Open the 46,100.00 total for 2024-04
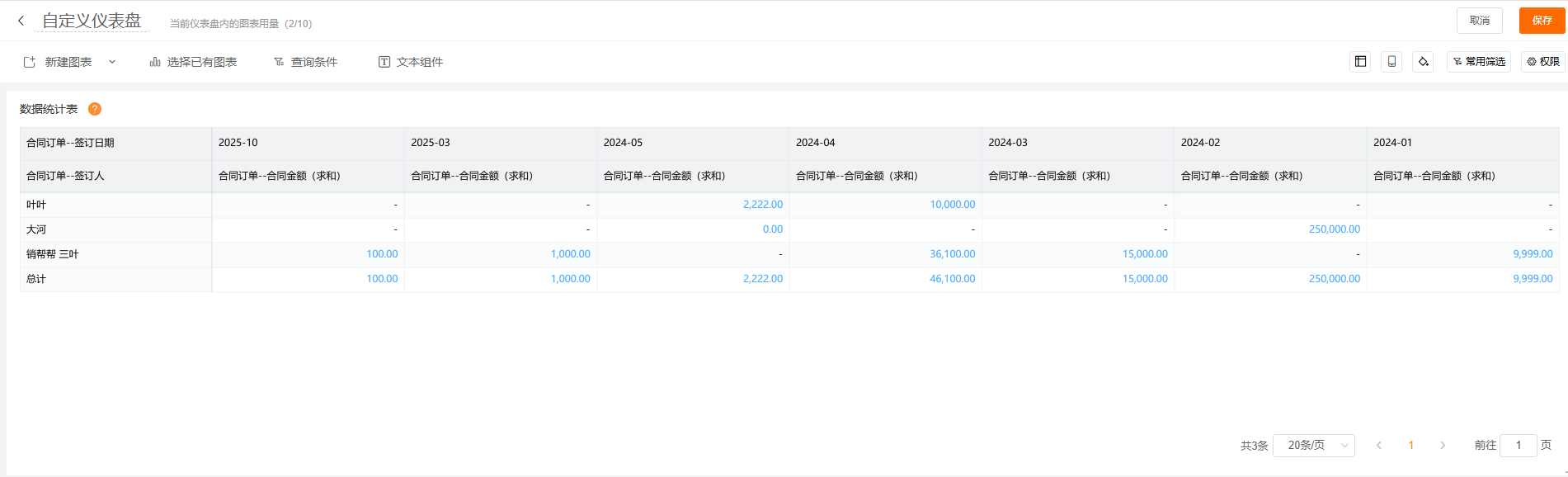 [952, 279]
